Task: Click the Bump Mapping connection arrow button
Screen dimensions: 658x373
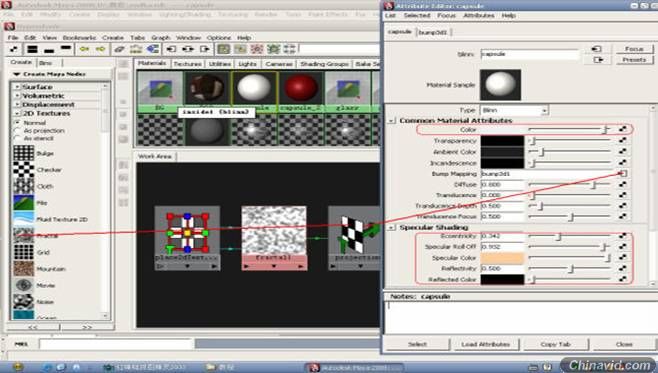Action: tap(623, 173)
